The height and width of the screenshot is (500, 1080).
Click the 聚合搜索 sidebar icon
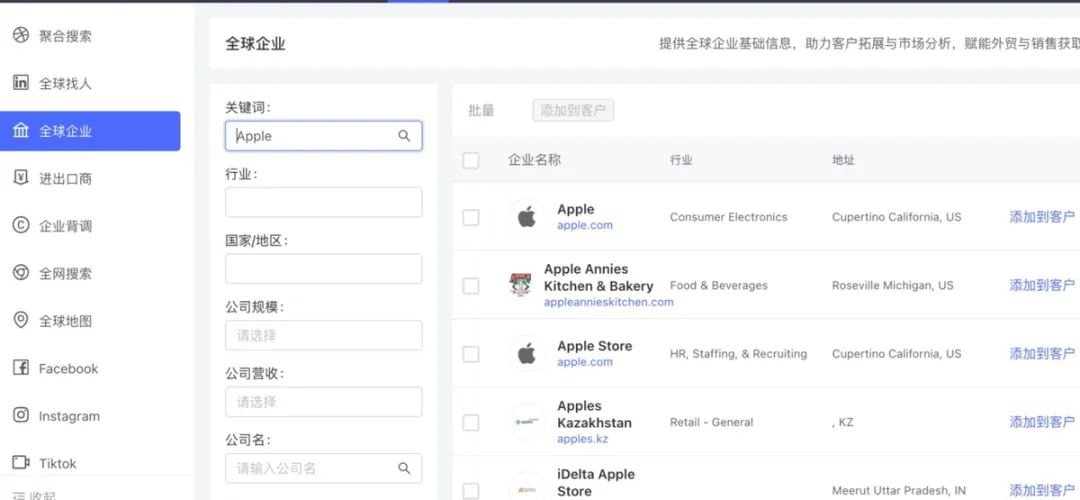[x=20, y=36]
